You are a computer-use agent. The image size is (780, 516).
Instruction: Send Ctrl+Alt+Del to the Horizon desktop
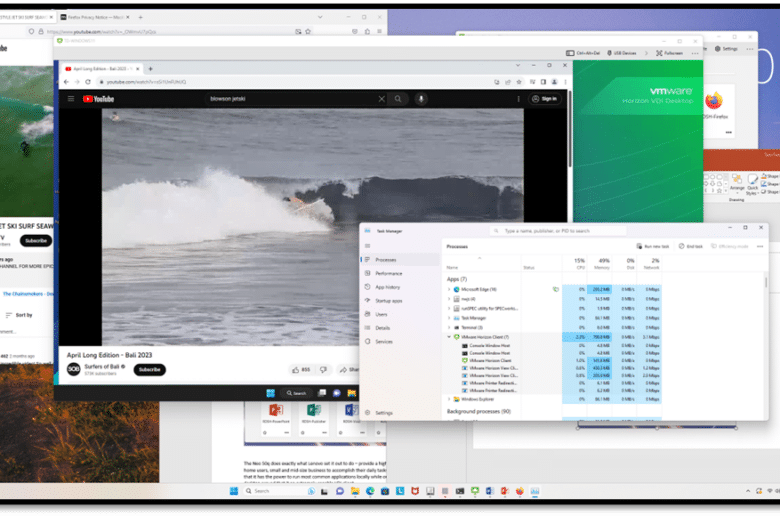coord(583,53)
